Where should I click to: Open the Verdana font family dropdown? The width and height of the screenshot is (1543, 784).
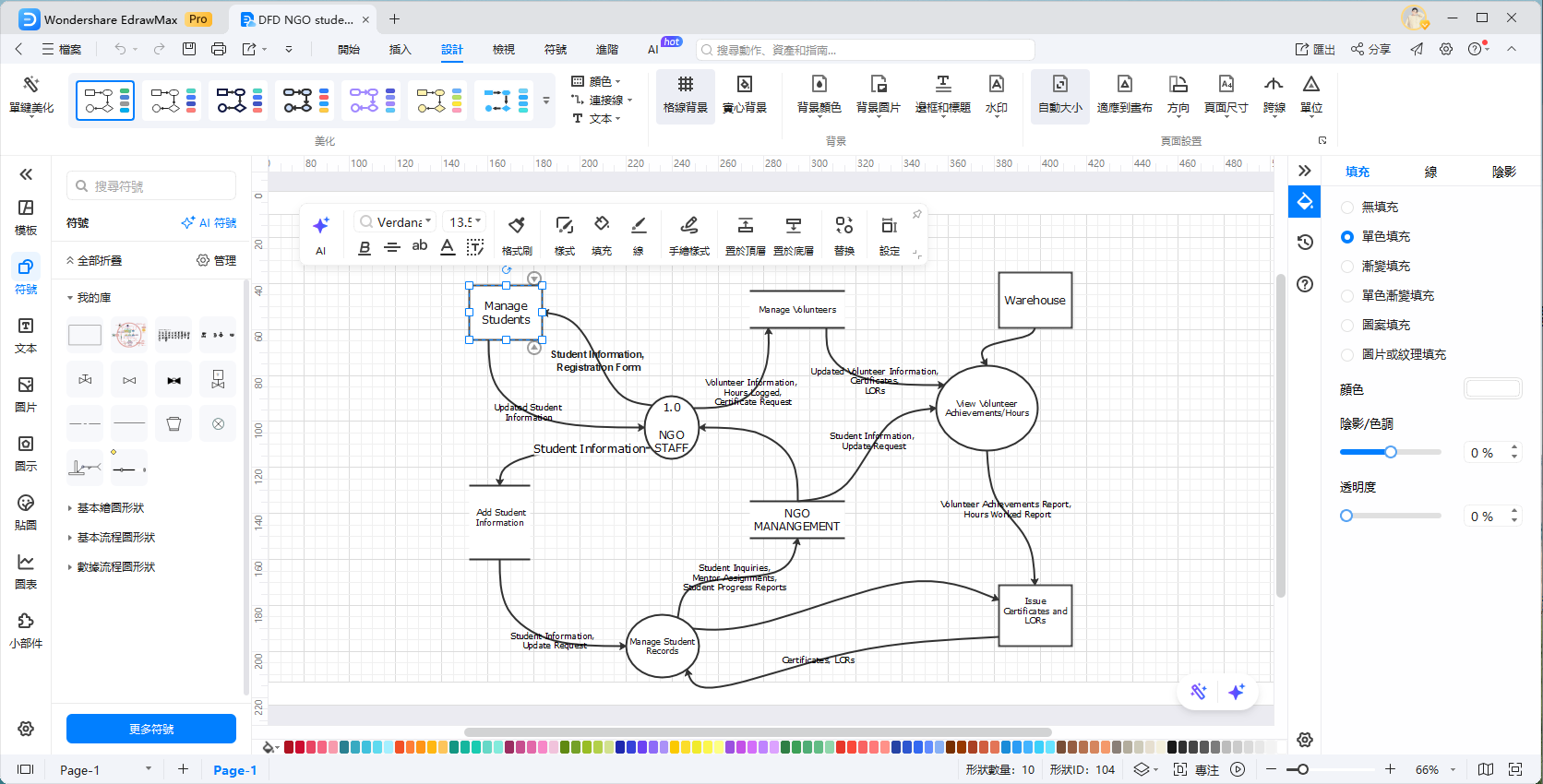pyautogui.click(x=396, y=221)
